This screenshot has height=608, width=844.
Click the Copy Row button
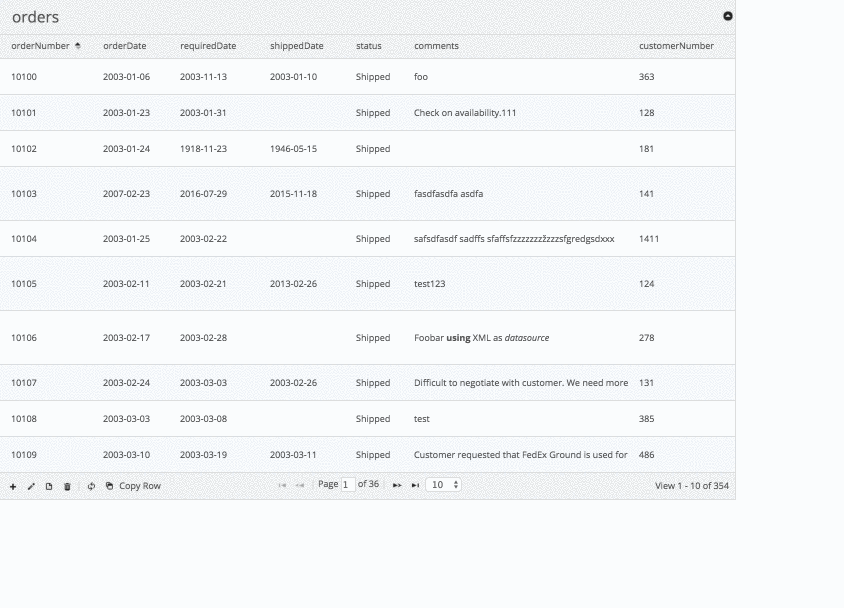pos(133,486)
